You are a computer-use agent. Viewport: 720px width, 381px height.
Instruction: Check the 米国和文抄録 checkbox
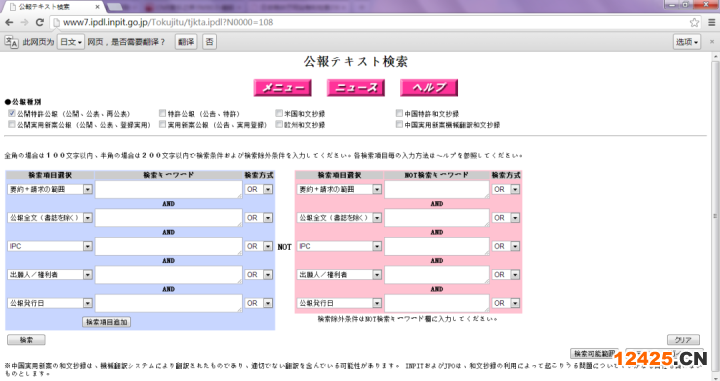(x=279, y=113)
